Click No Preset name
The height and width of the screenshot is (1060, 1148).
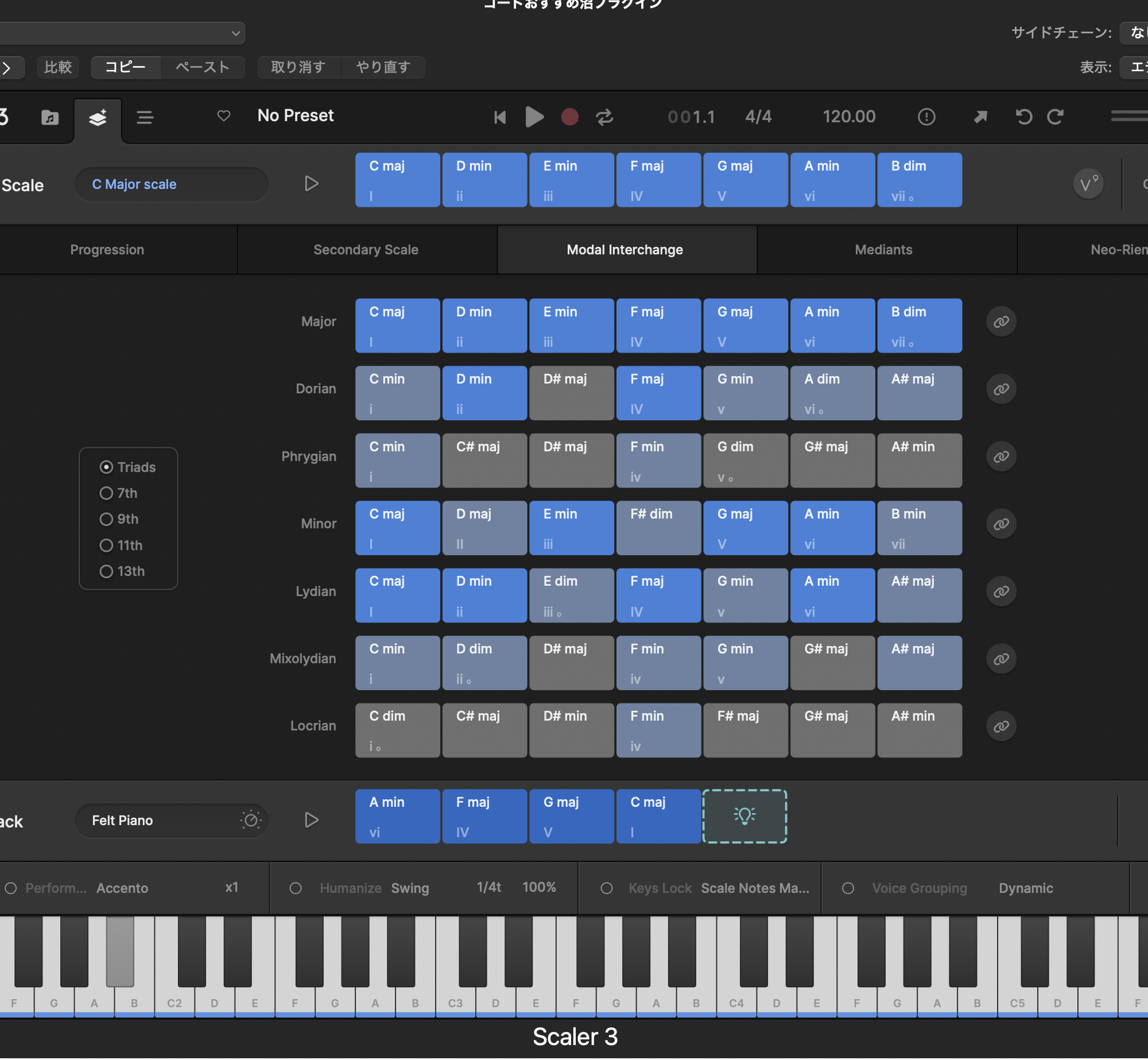[296, 115]
